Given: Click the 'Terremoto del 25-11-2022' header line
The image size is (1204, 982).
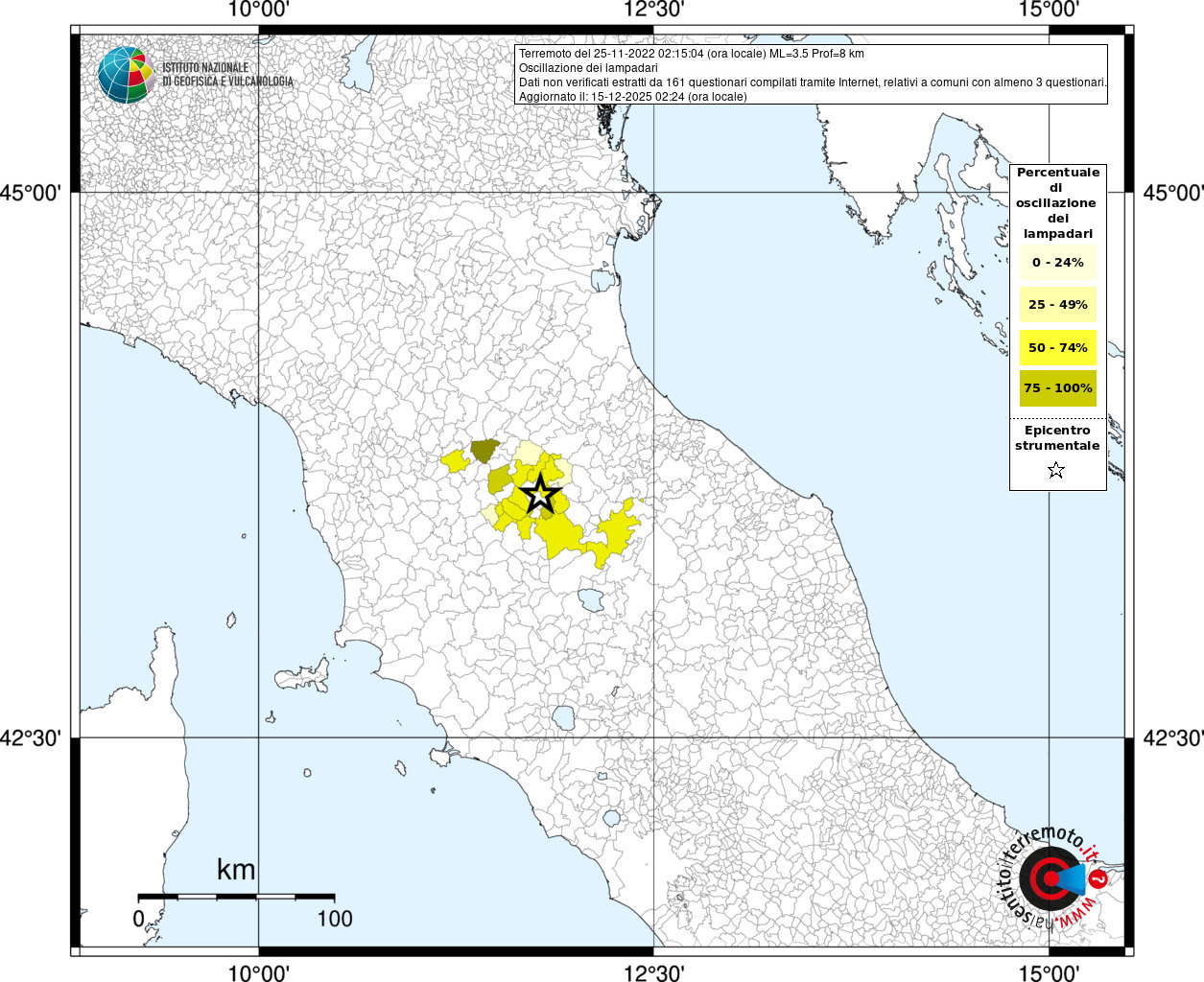Looking at the screenshot, I should tap(692, 54).
